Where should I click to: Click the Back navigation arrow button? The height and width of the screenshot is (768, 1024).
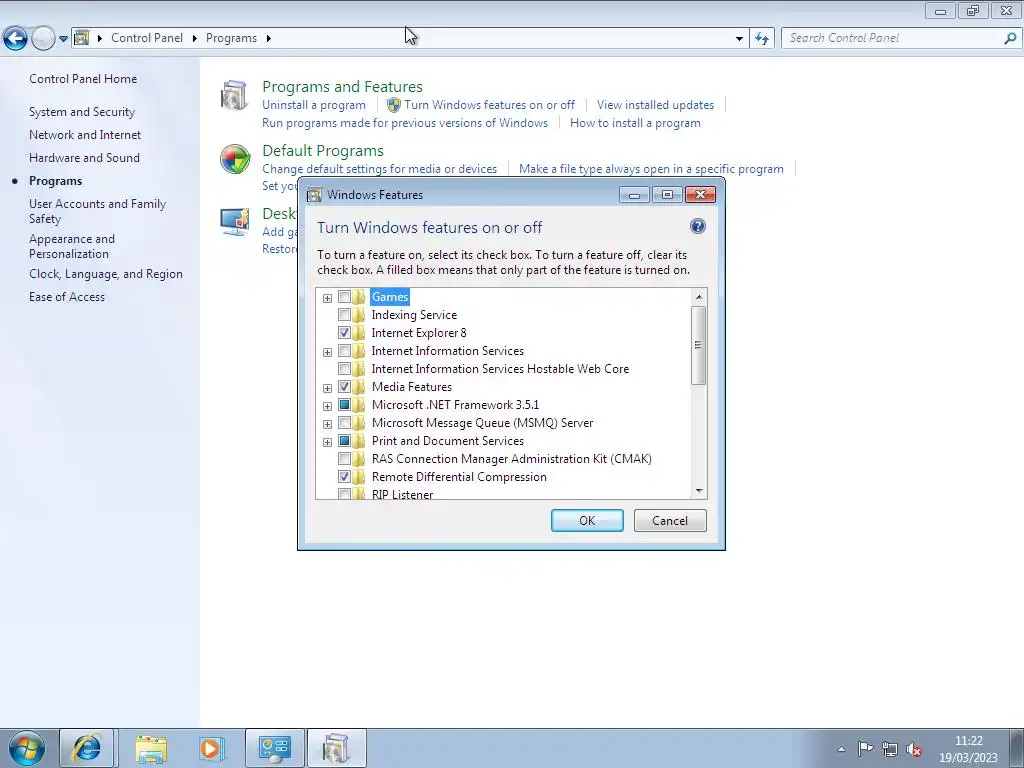tap(16, 39)
